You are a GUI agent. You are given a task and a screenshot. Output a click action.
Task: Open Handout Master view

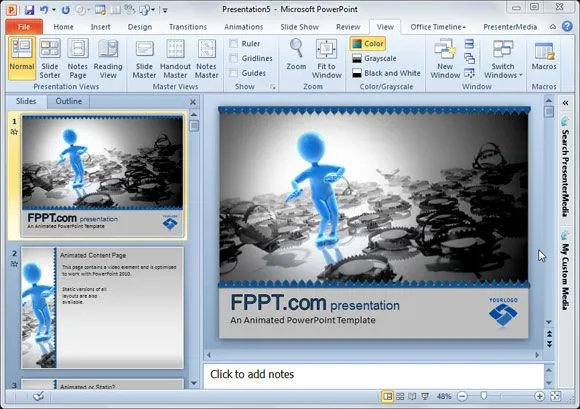(x=175, y=58)
